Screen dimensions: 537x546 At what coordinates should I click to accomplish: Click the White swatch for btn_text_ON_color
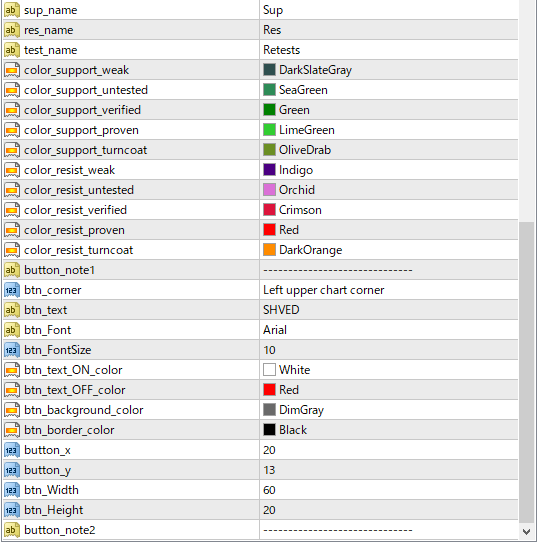[269, 370]
